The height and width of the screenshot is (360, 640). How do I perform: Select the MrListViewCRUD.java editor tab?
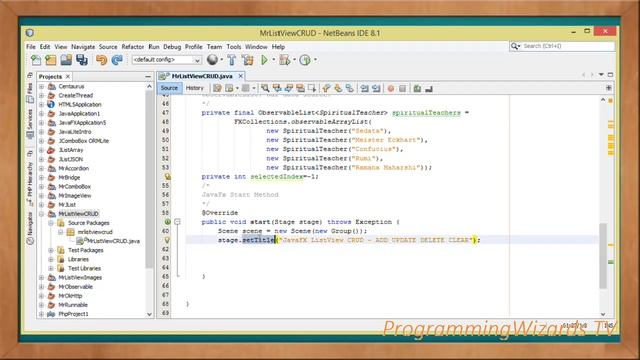coord(201,76)
